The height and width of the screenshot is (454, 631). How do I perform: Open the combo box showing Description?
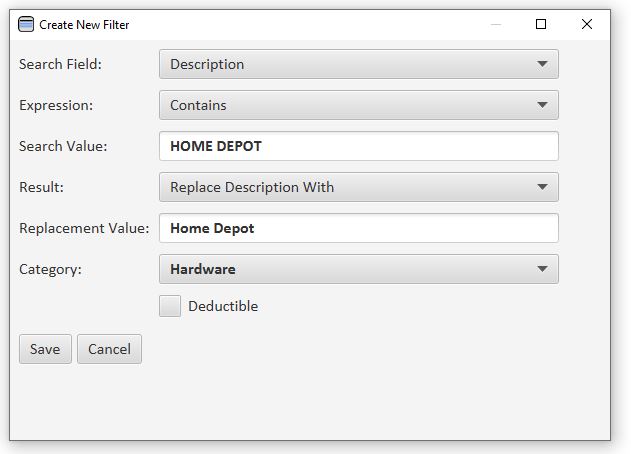pos(359,64)
